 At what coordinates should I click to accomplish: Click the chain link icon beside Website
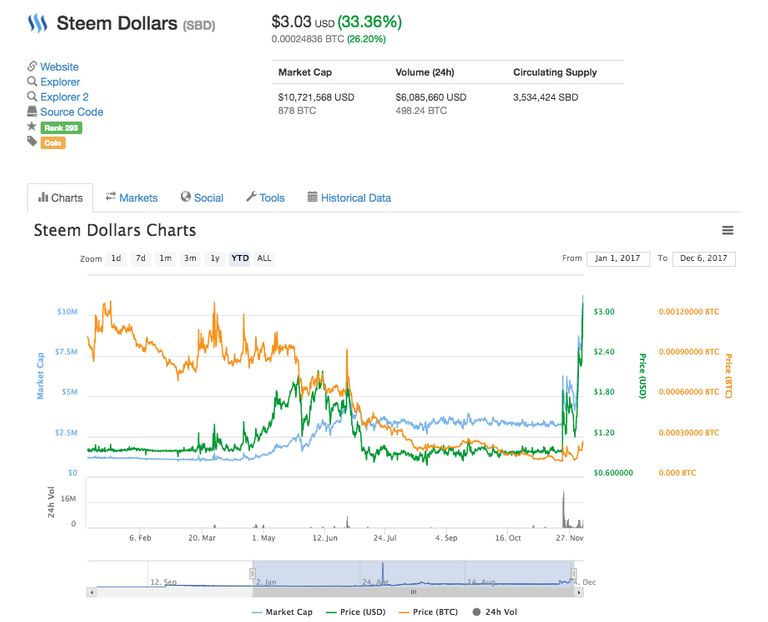pos(32,66)
